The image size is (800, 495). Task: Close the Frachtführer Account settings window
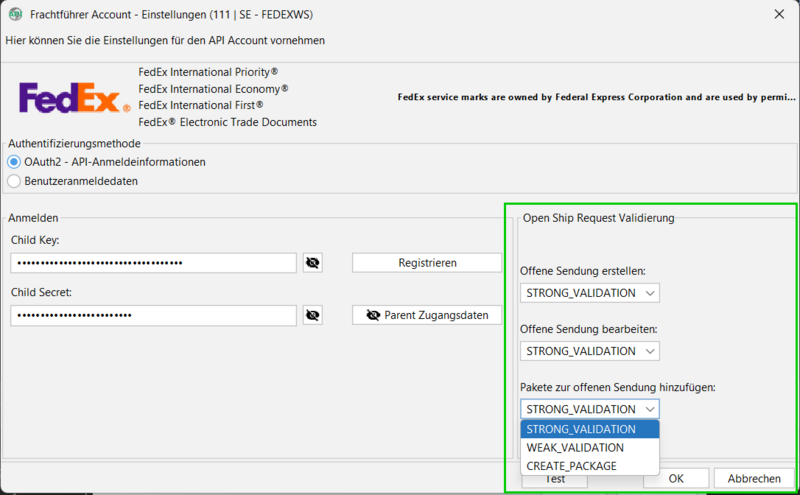click(778, 14)
